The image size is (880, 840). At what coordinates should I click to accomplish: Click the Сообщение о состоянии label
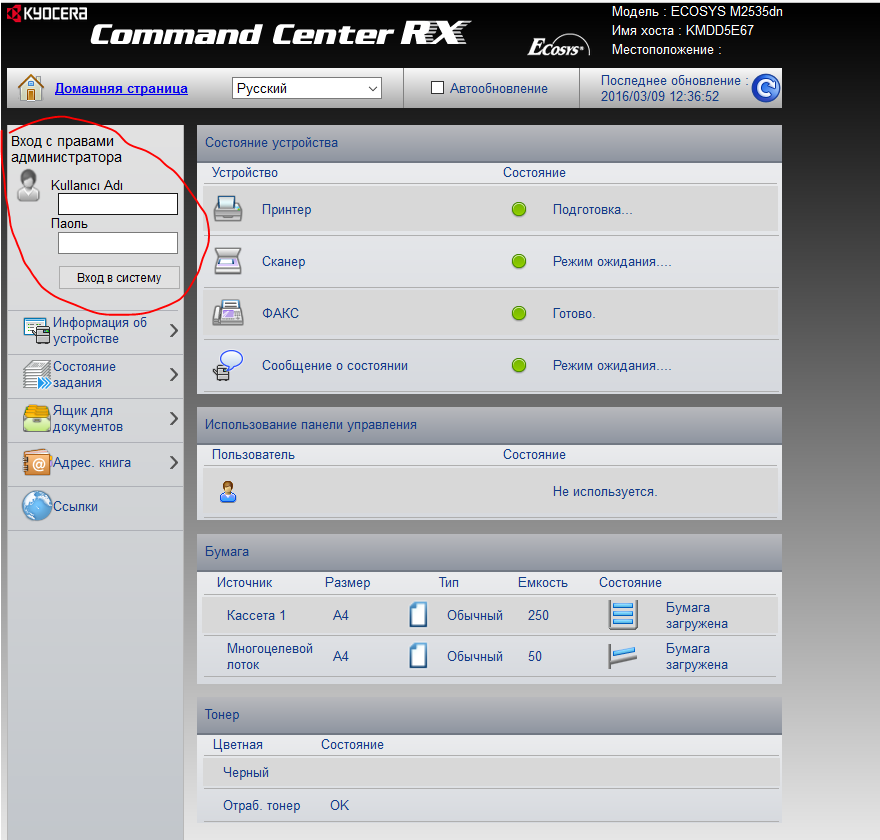(334, 365)
